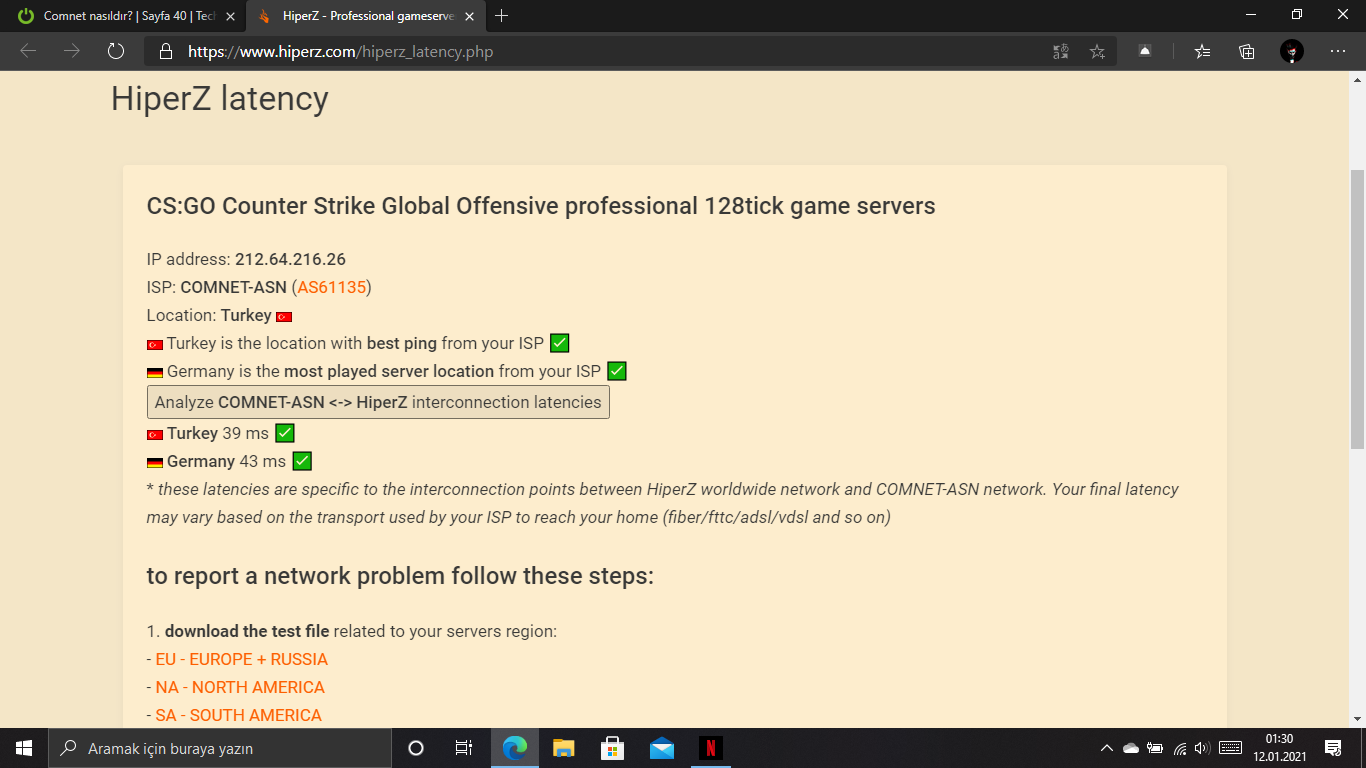The width and height of the screenshot is (1366, 768).
Task: Open the Mail app from the taskbar
Action: click(x=661, y=748)
